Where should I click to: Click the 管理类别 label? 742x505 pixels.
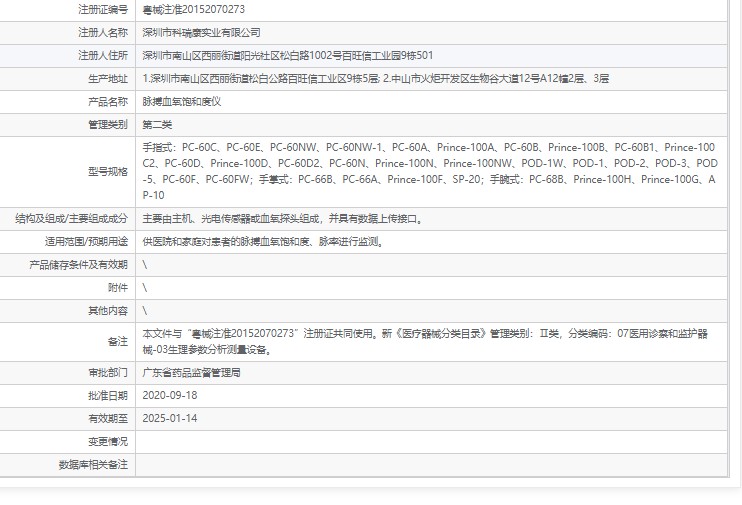click(108, 125)
